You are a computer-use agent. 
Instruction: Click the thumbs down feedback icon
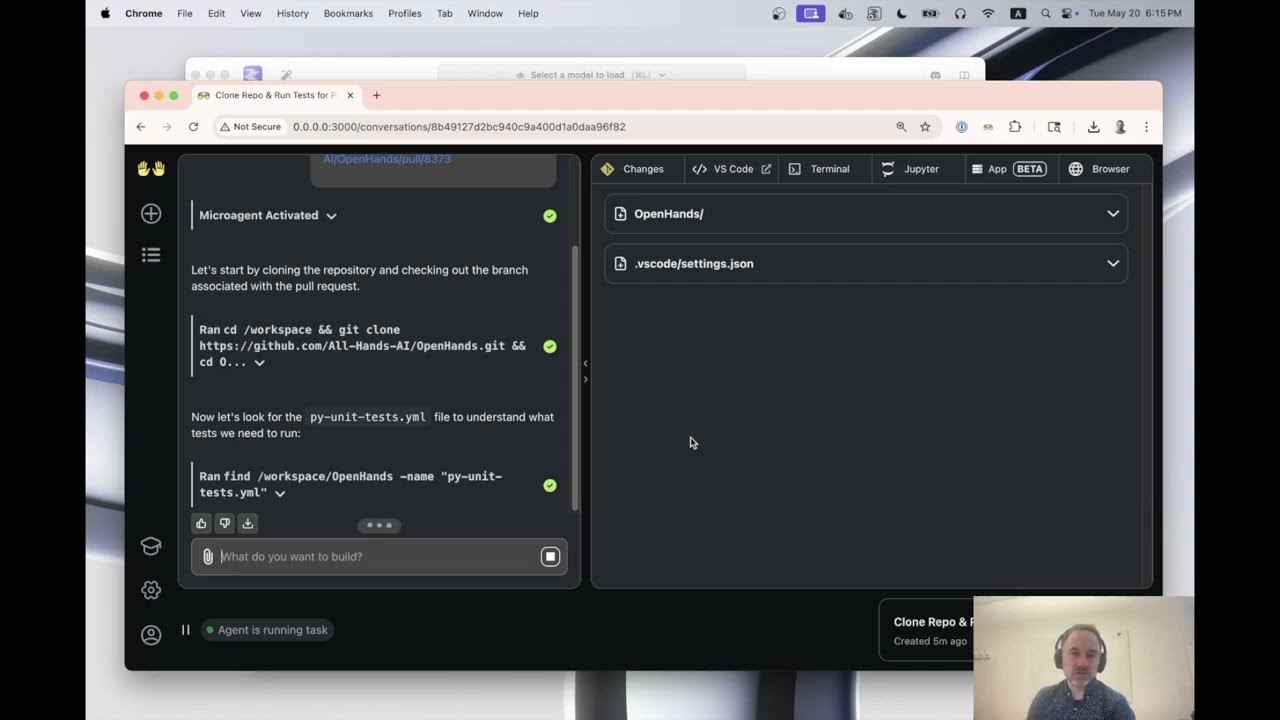pos(224,523)
